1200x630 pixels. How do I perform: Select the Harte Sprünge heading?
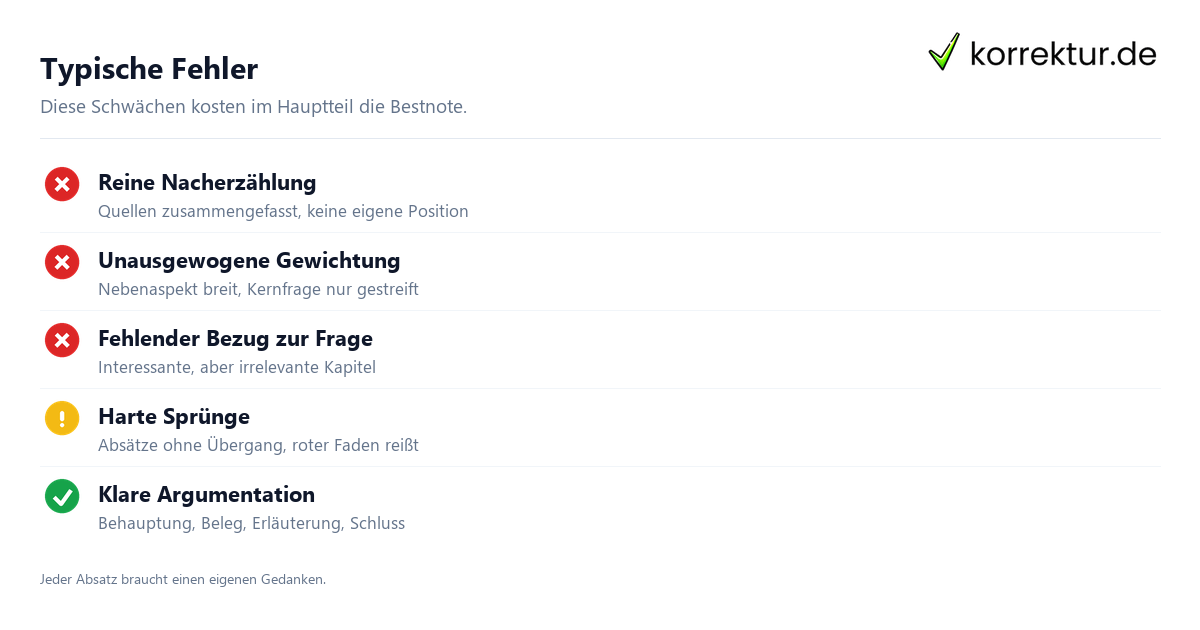[x=174, y=417]
